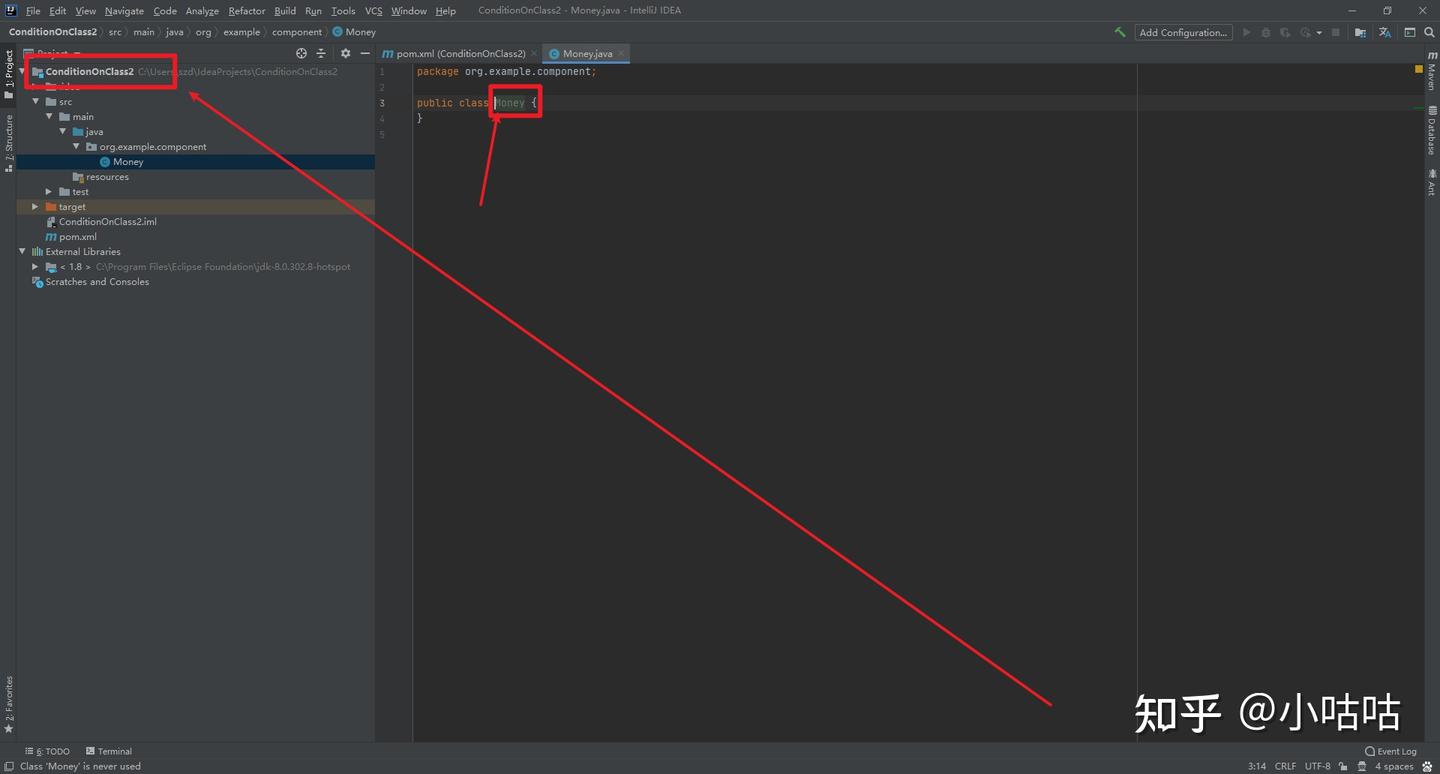Open the Database tool window
Image resolution: width=1440 pixels, height=774 pixels.
pos(1432,131)
